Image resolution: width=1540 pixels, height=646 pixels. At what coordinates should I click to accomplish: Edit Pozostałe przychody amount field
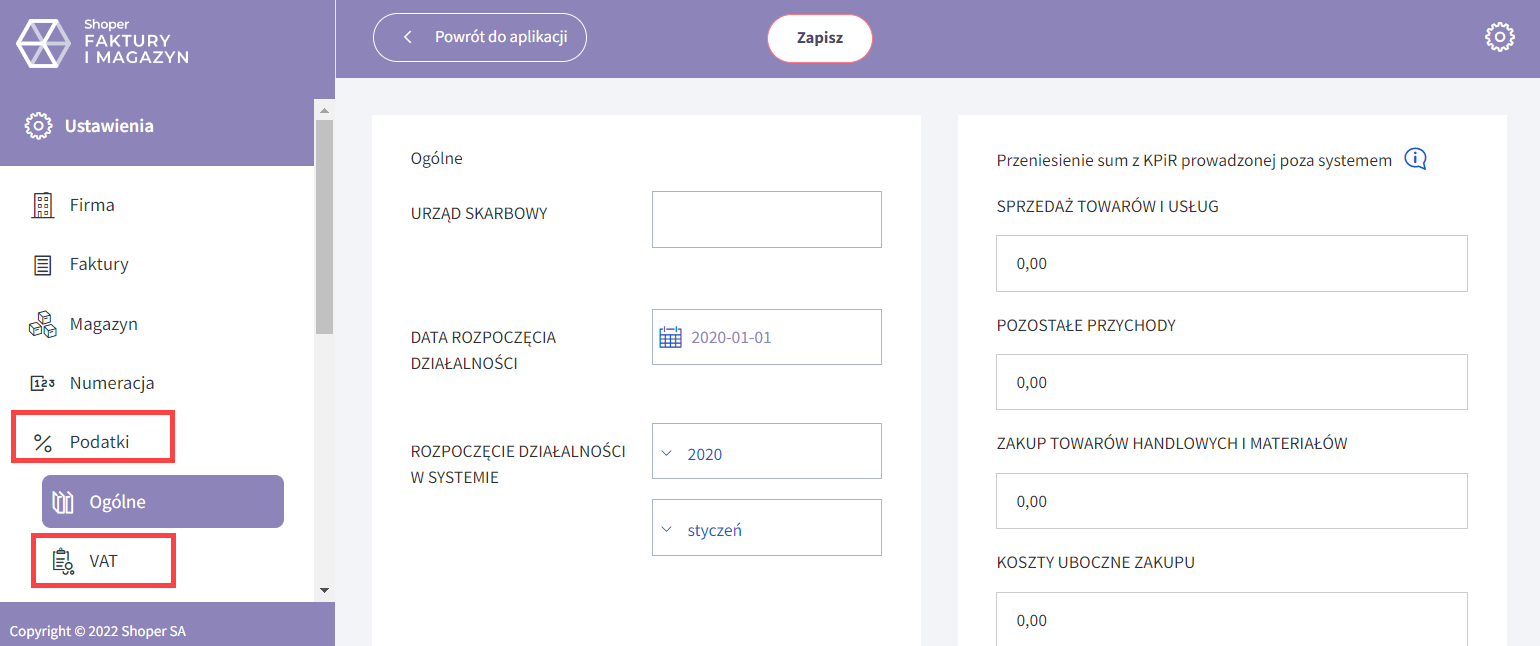click(1232, 382)
